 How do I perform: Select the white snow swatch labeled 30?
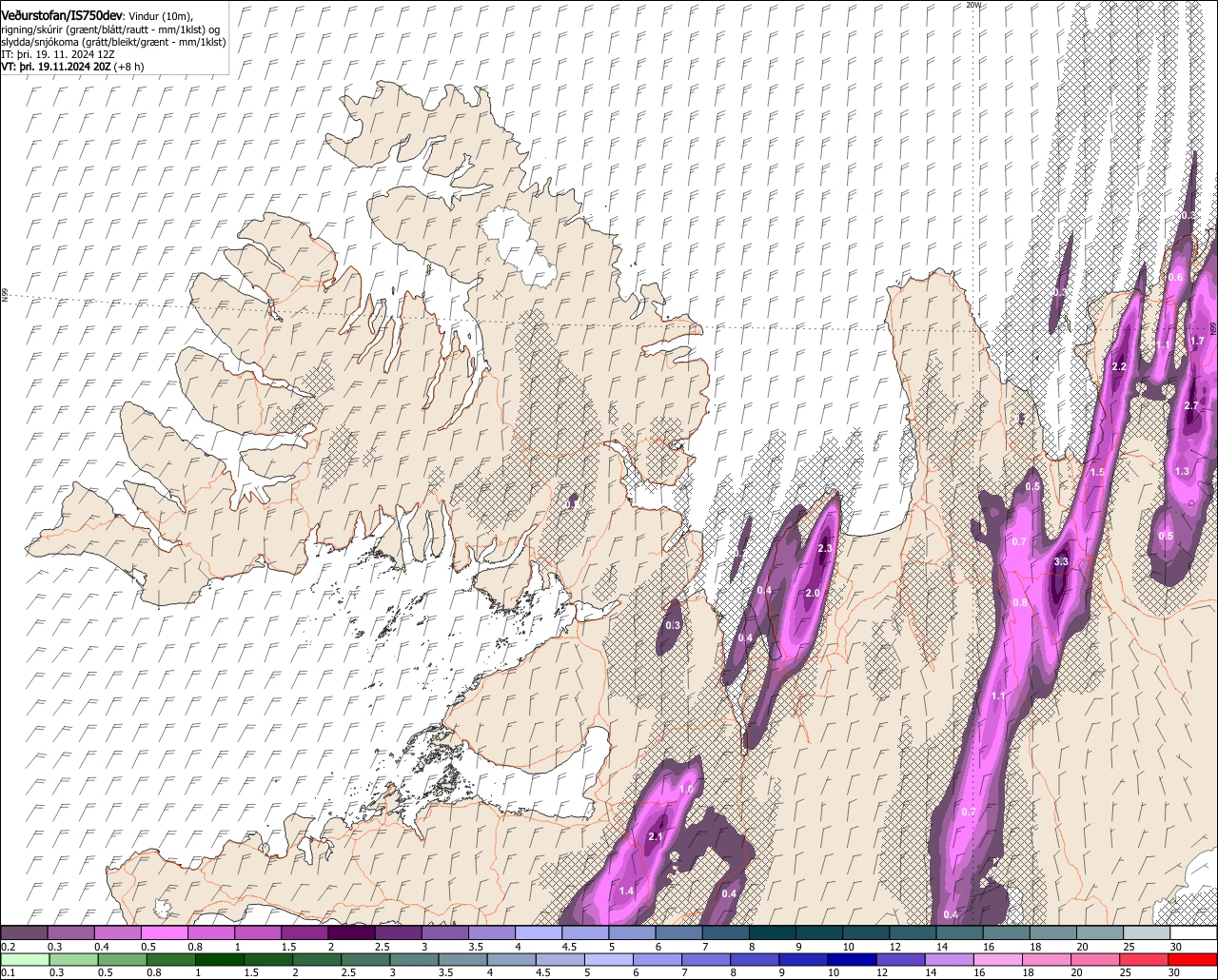click(1194, 932)
